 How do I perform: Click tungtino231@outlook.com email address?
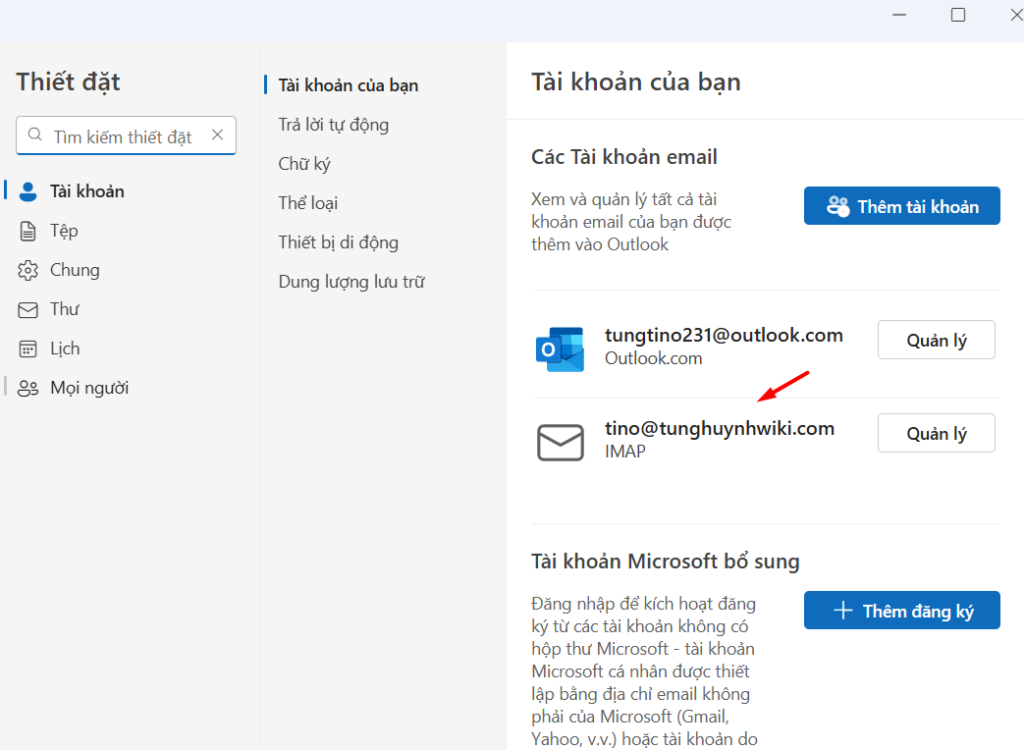pos(724,335)
